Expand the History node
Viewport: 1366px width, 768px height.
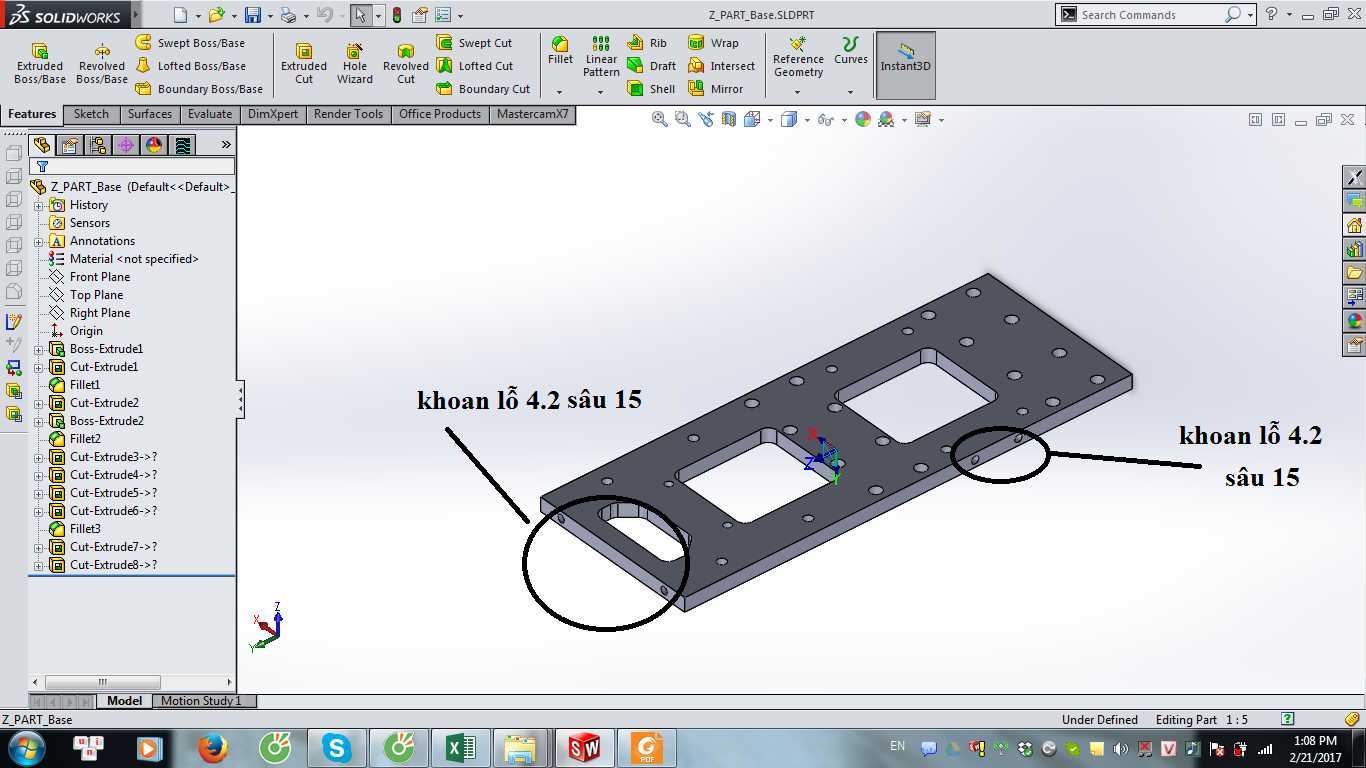pos(39,205)
